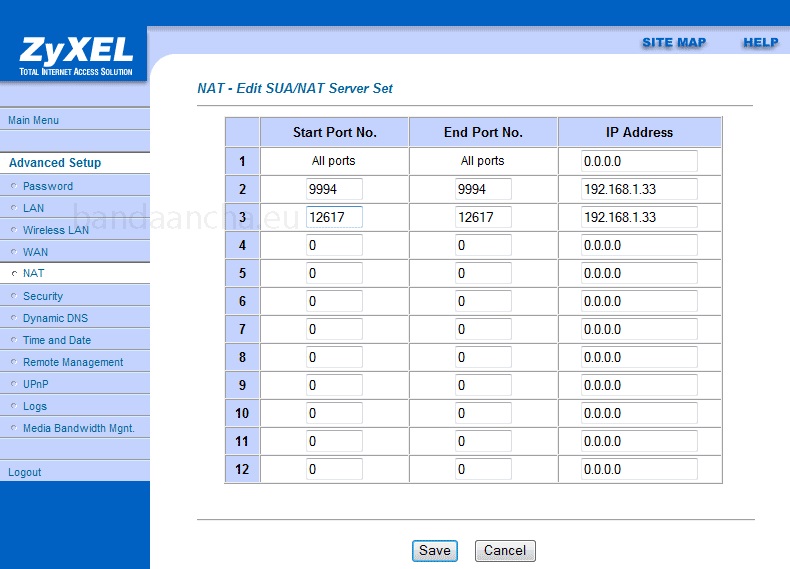Click Start Port field containing 12617
Viewport: 790px width, 569px height.
pyautogui.click(x=334, y=217)
